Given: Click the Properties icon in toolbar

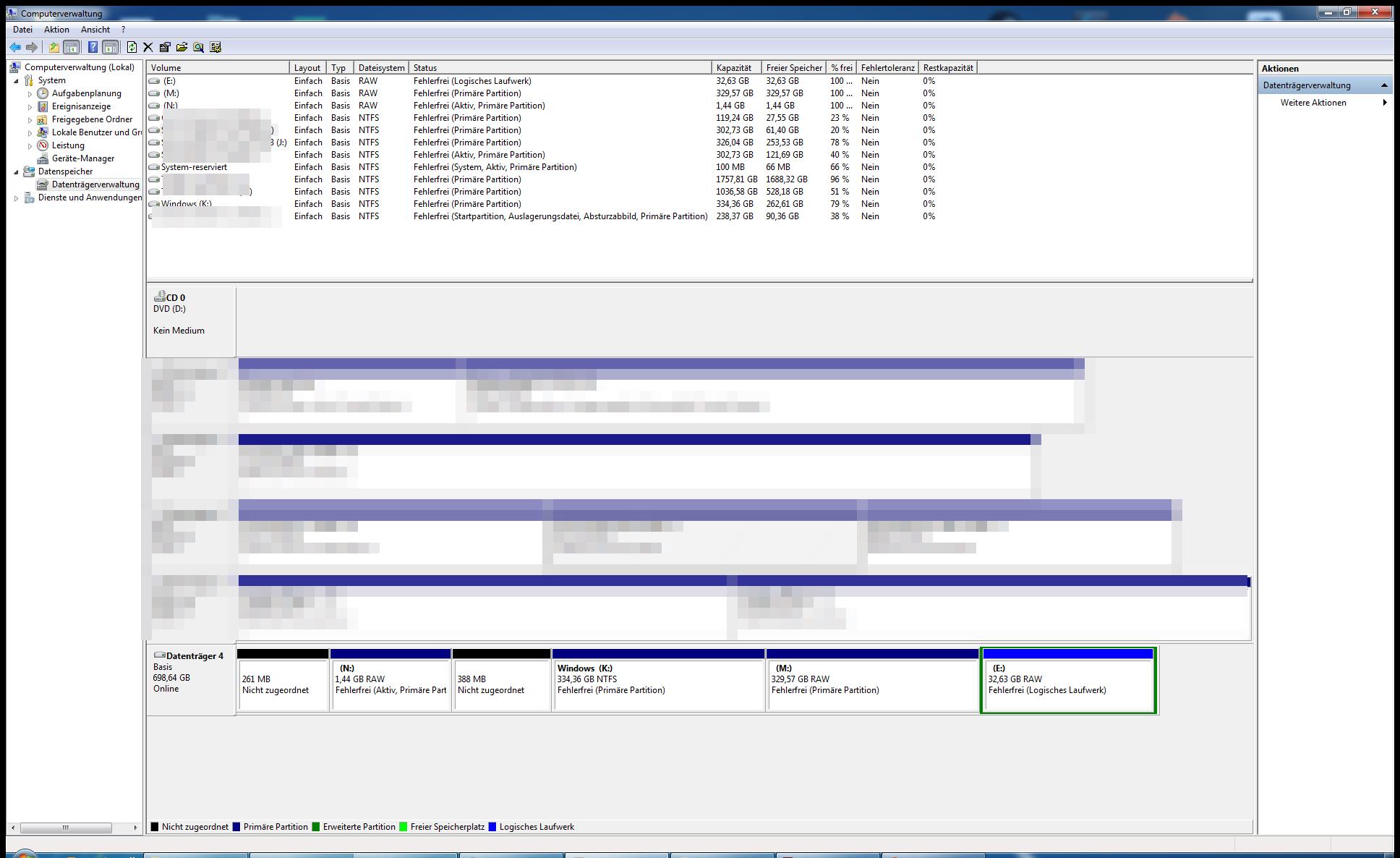Looking at the screenshot, I should [165, 47].
